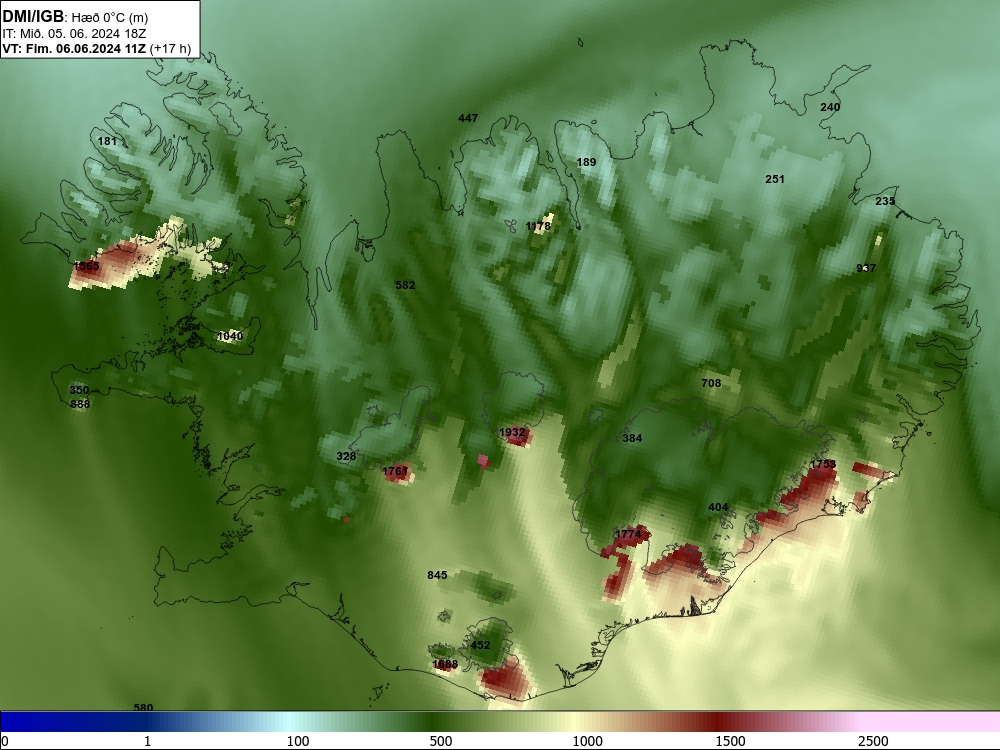1000x750 pixels.
Task: Select the IT: Mið. 05. 06. 2024 18Z line
Action: click(x=74, y=34)
